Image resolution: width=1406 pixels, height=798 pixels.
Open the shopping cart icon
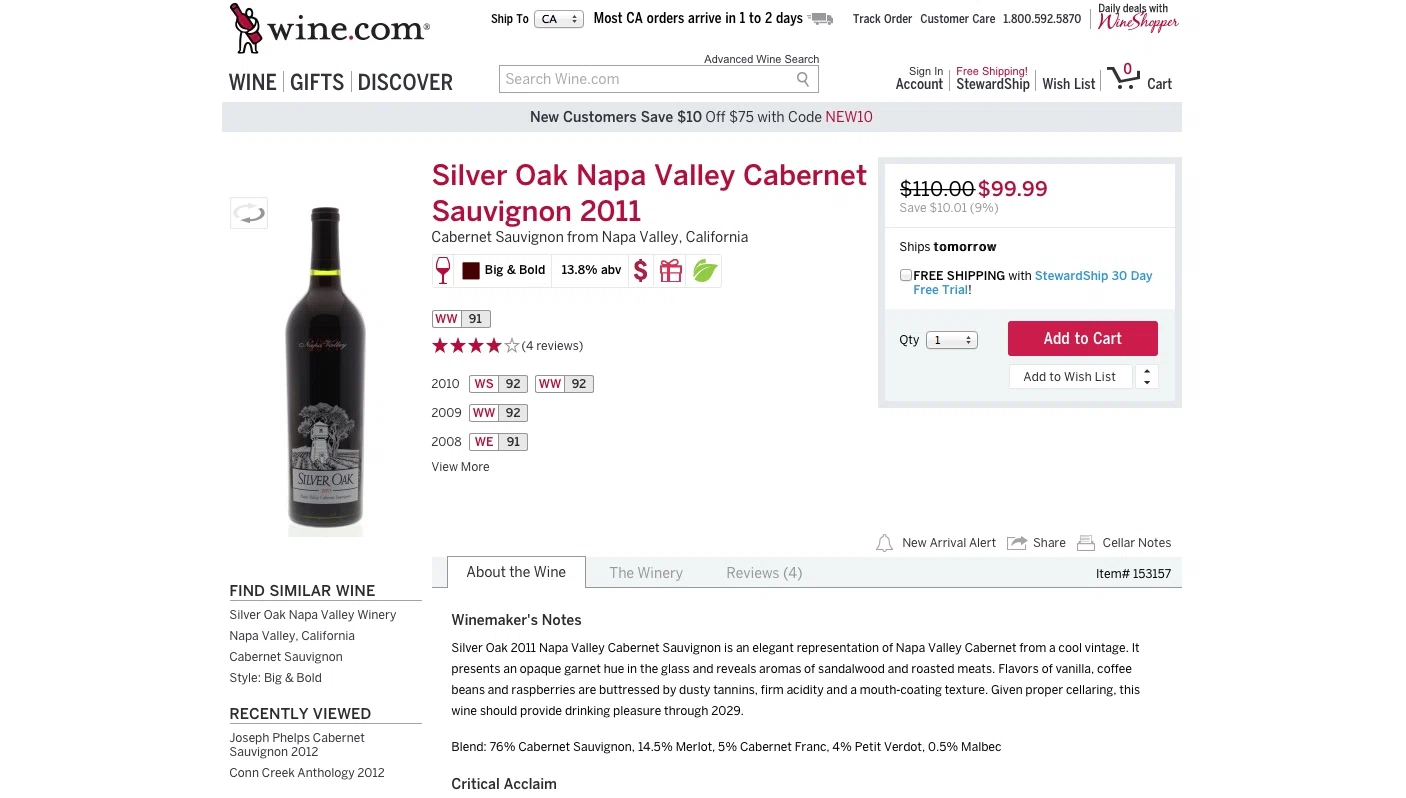click(1124, 78)
